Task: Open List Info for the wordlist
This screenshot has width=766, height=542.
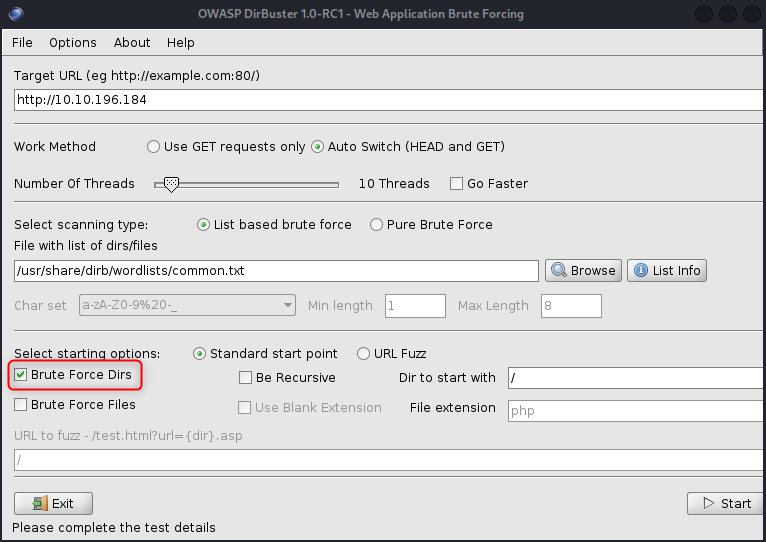Action: [667, 270]
